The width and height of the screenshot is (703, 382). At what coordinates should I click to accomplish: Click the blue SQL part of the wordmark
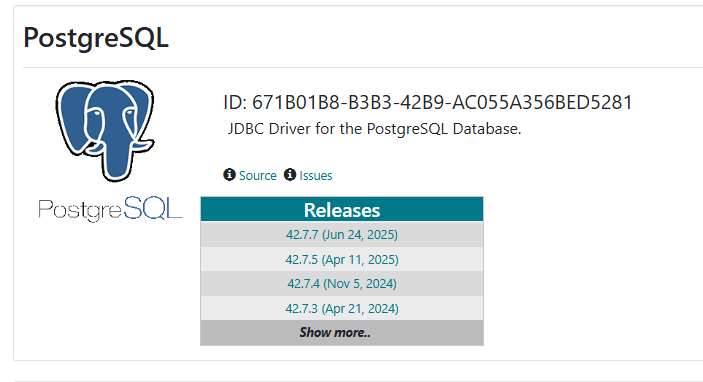pyautogui.click(x=153, y=208)
